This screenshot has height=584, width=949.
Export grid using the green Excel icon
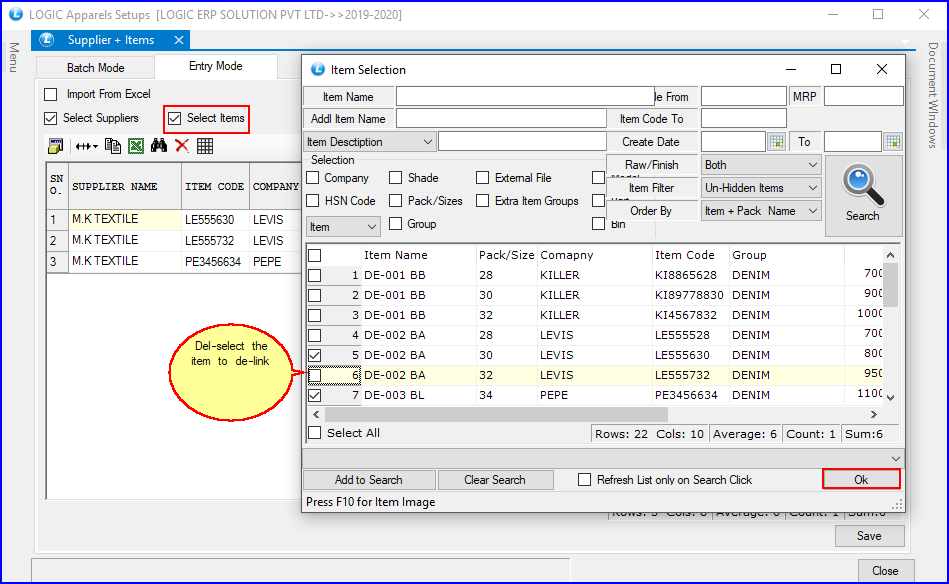click(136, 146)
